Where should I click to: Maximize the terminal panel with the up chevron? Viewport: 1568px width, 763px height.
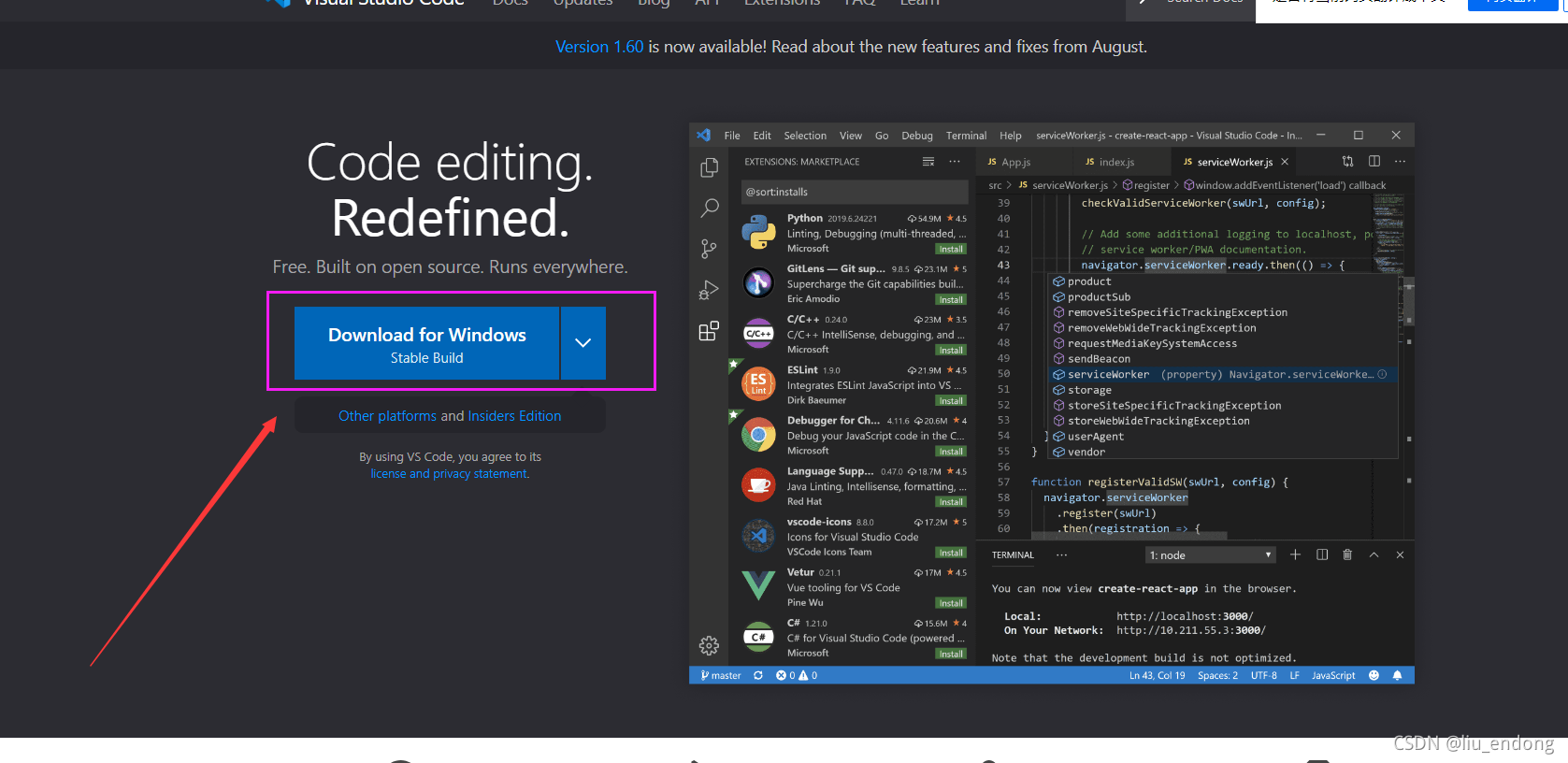click(x=1374, y=554)
